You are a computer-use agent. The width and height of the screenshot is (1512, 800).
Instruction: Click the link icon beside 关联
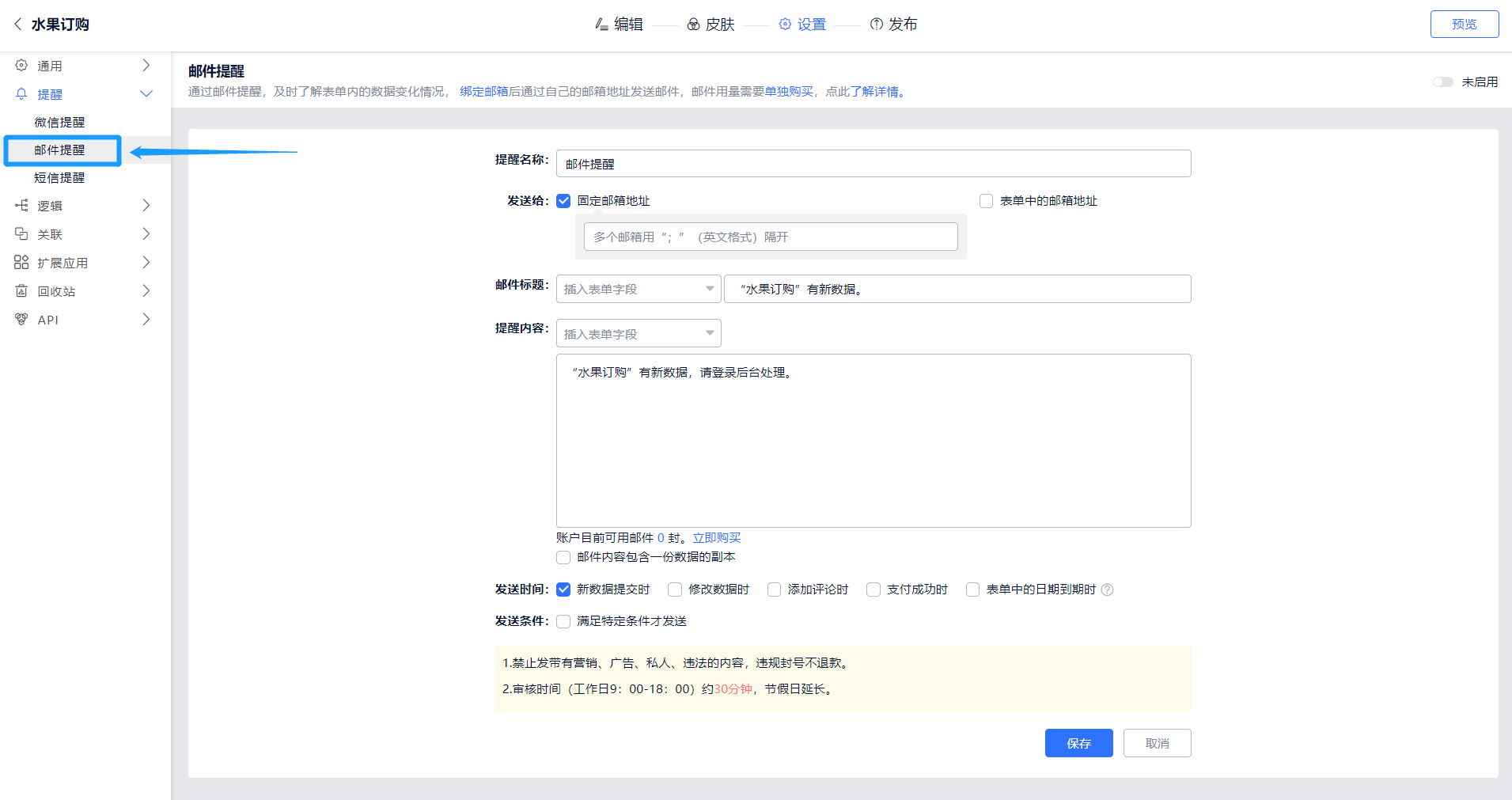point(21,234)
